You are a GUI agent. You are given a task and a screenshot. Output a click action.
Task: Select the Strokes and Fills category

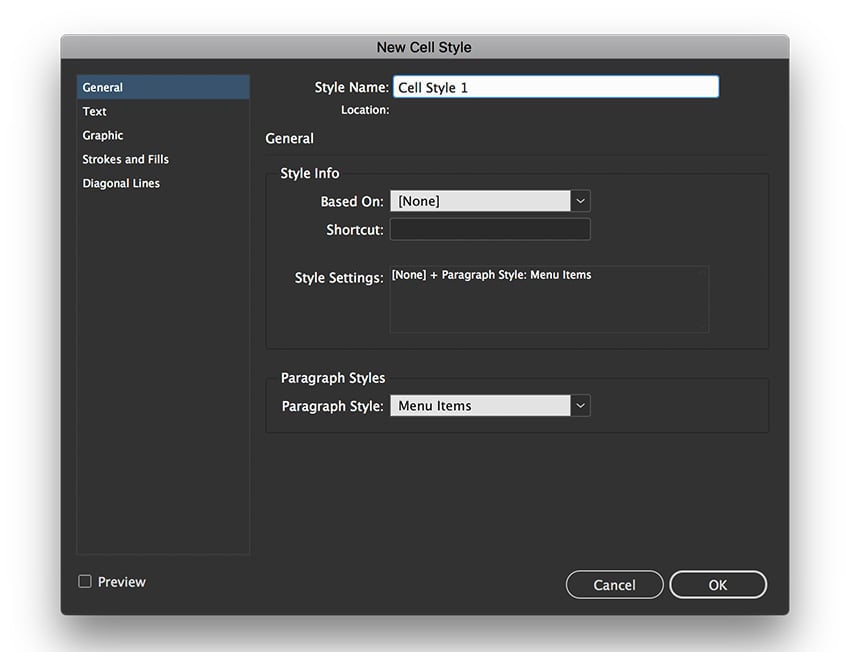click(x=124, y=159)
